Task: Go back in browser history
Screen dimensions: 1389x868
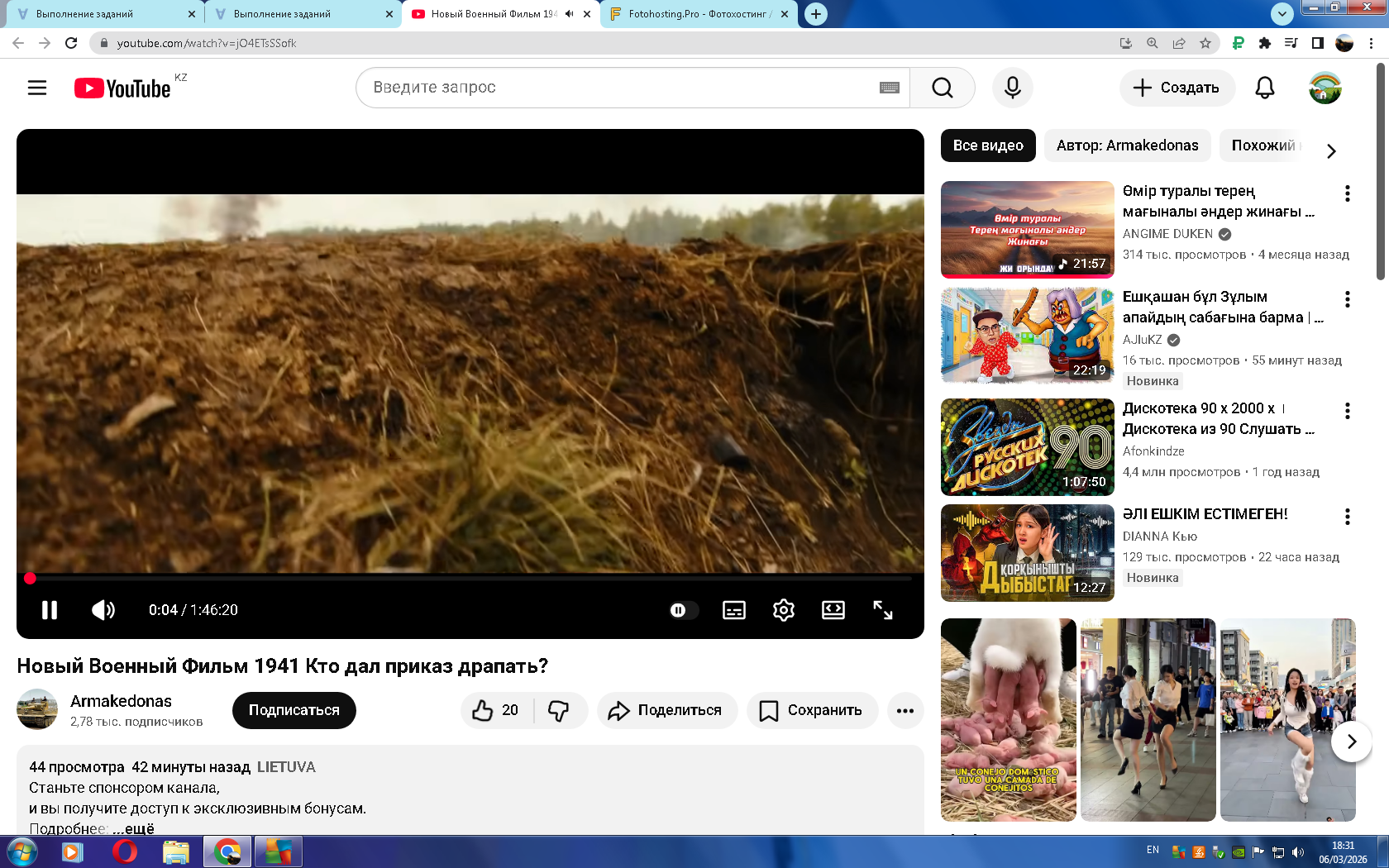Action: point(18,43)
